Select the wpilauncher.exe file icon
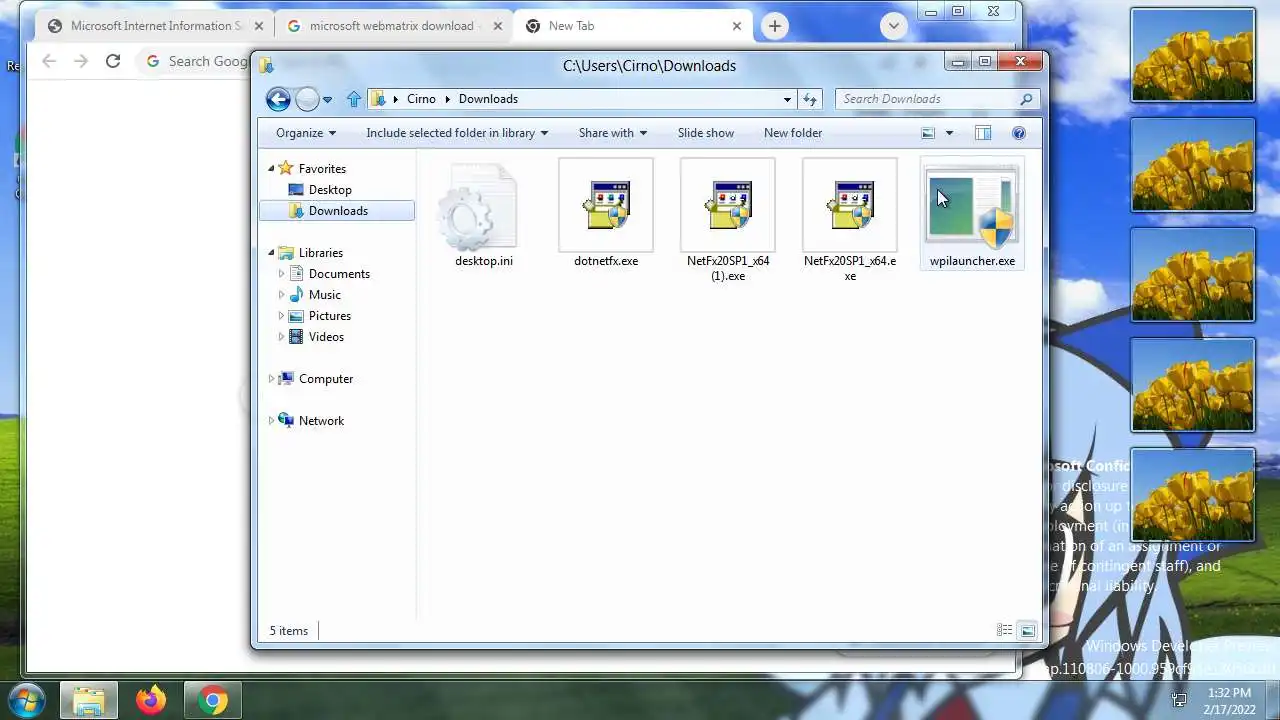The image size is (1280, 720). click(972, 206)
